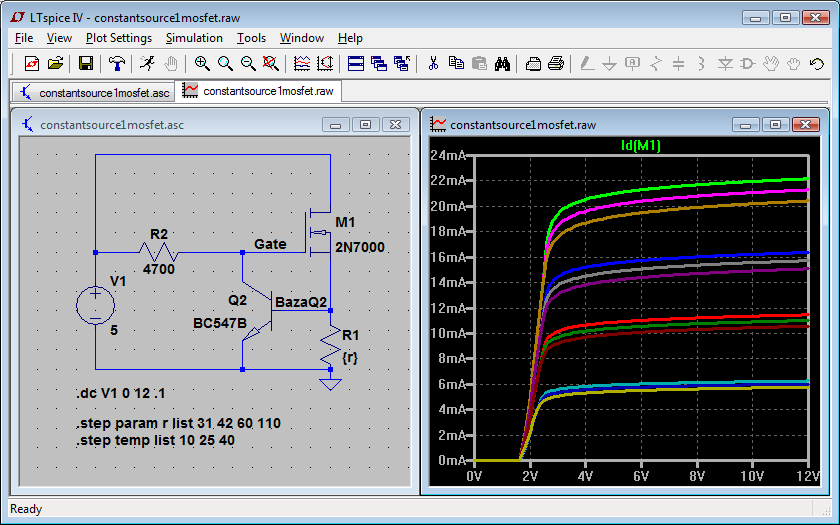Click the BC547B transistor label

(x=220, y=323)
